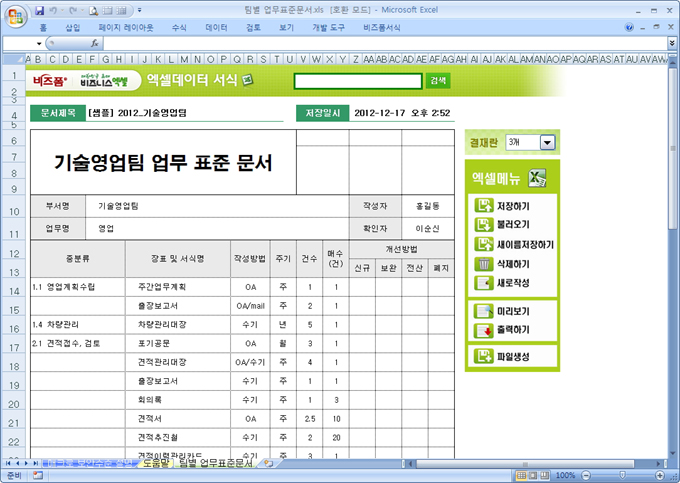Select the 이순신 confirmer cell

click(428, 228)
